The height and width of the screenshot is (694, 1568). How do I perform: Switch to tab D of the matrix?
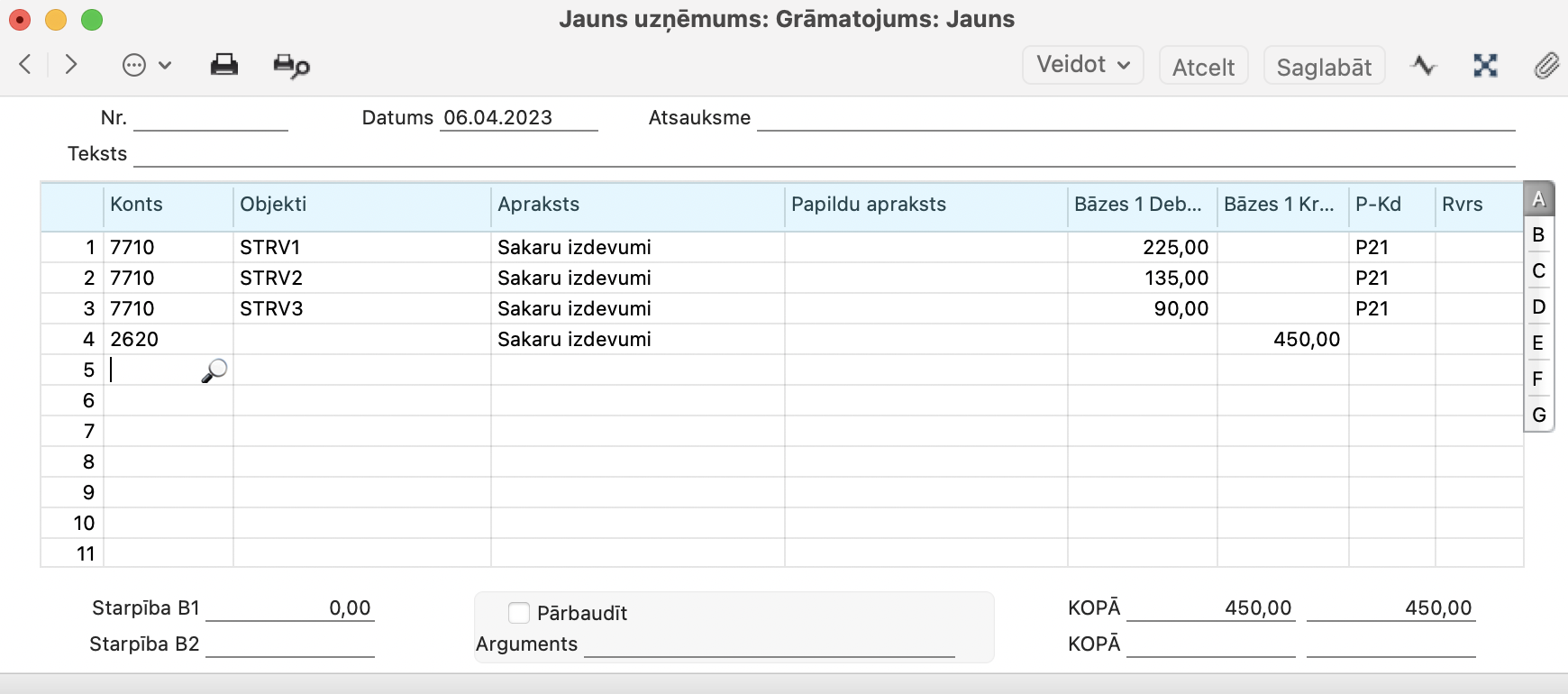tap(1538, 306)
